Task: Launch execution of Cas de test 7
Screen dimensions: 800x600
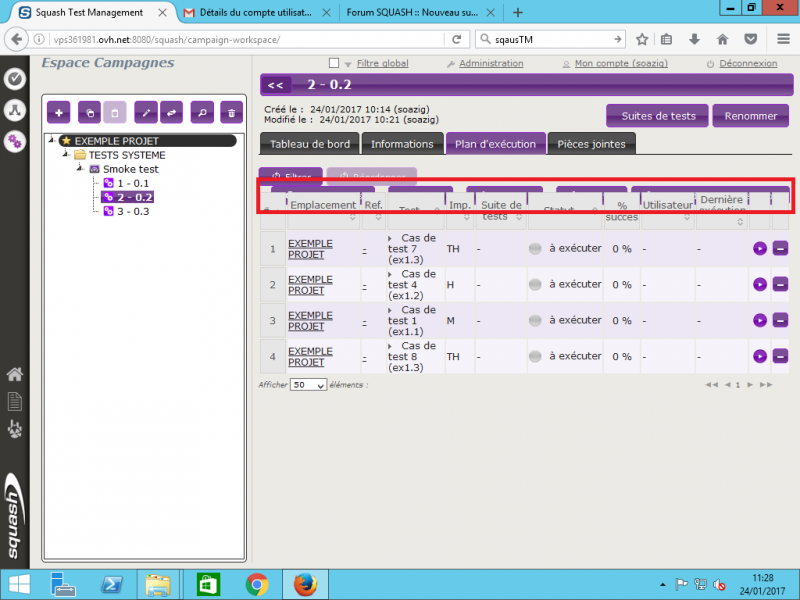Action: click(760, 248)
